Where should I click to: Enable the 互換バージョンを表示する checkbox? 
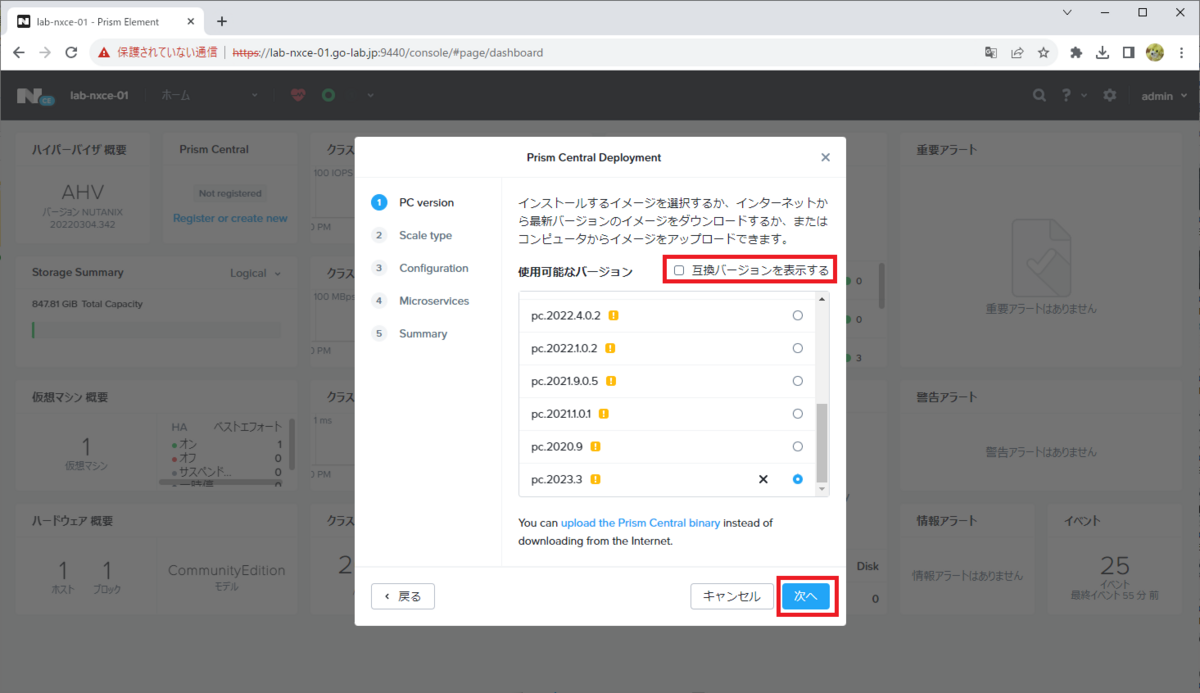679,270
